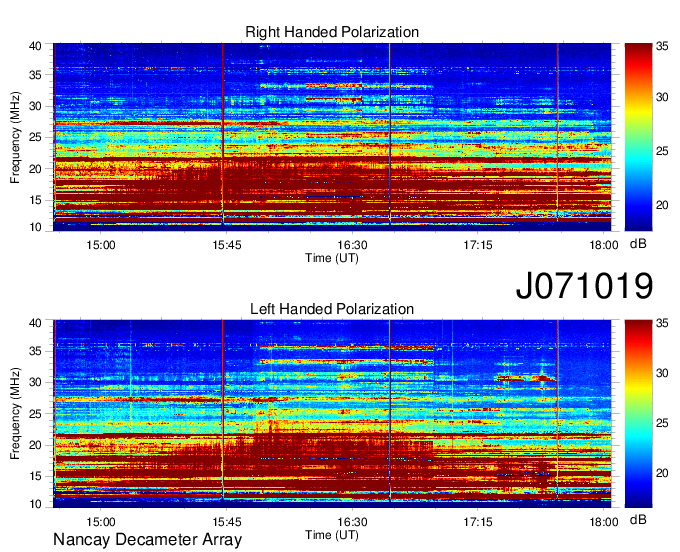680x552 pixels.
Task: Click the 40 MHz tick on lower plot
Action: [x=36, y=323]
